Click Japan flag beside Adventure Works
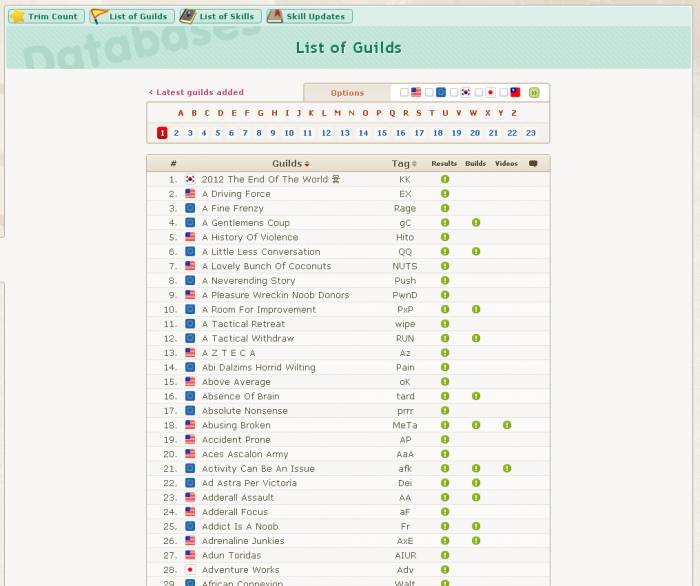Screen dimensions: 700x586 coord(190,570)
